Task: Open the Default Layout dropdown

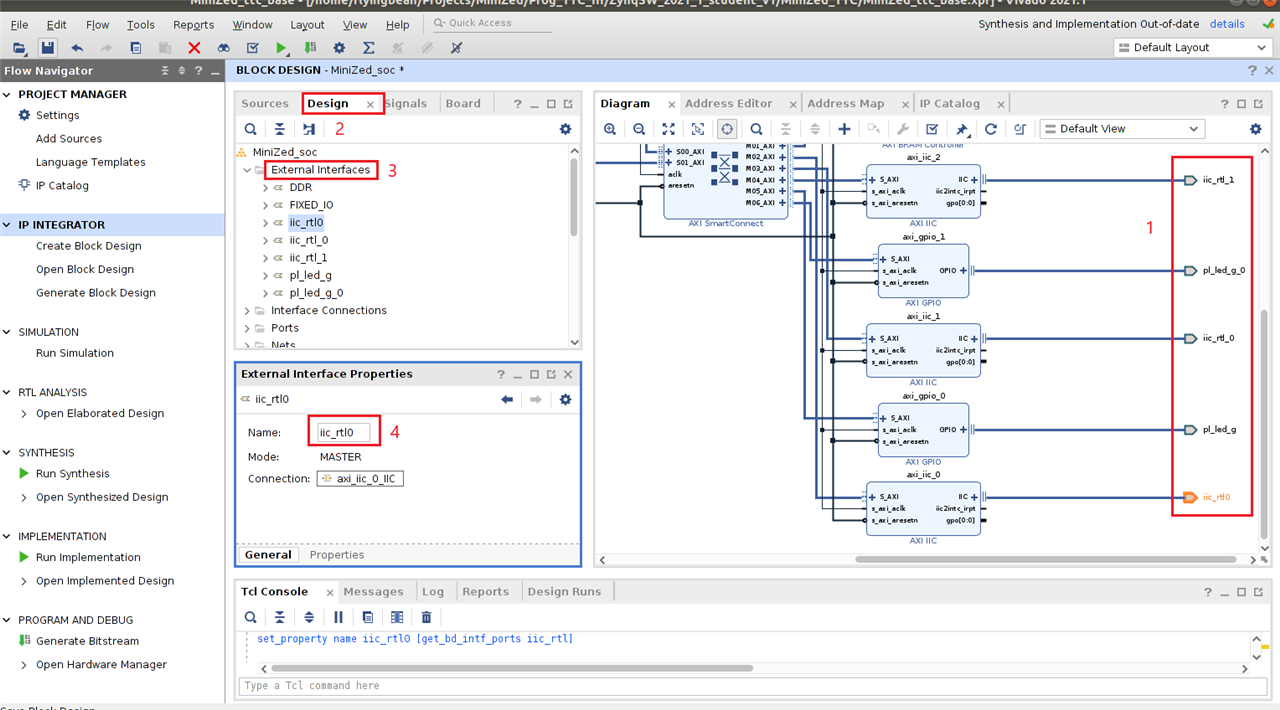Action: point(1193,47)
